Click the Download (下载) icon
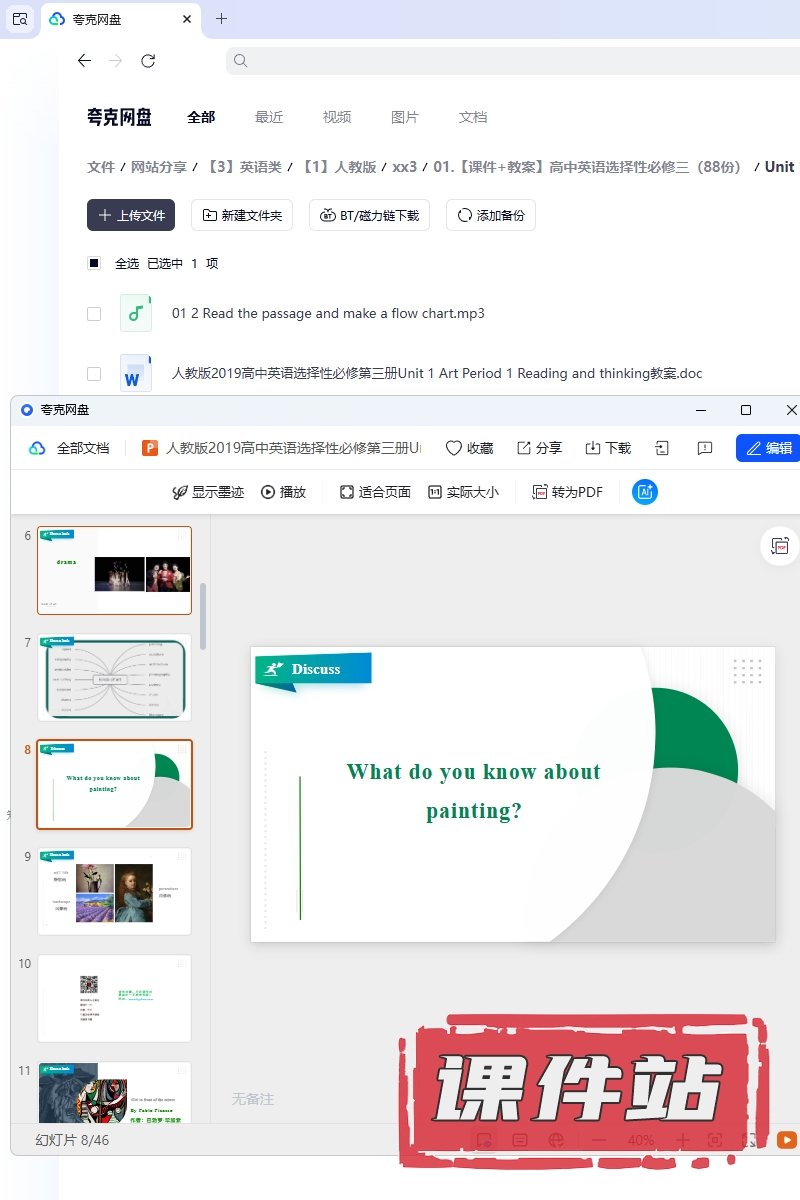Image resolution: width=800 pixels, height=1200 pixels. [x=593, y=448]
